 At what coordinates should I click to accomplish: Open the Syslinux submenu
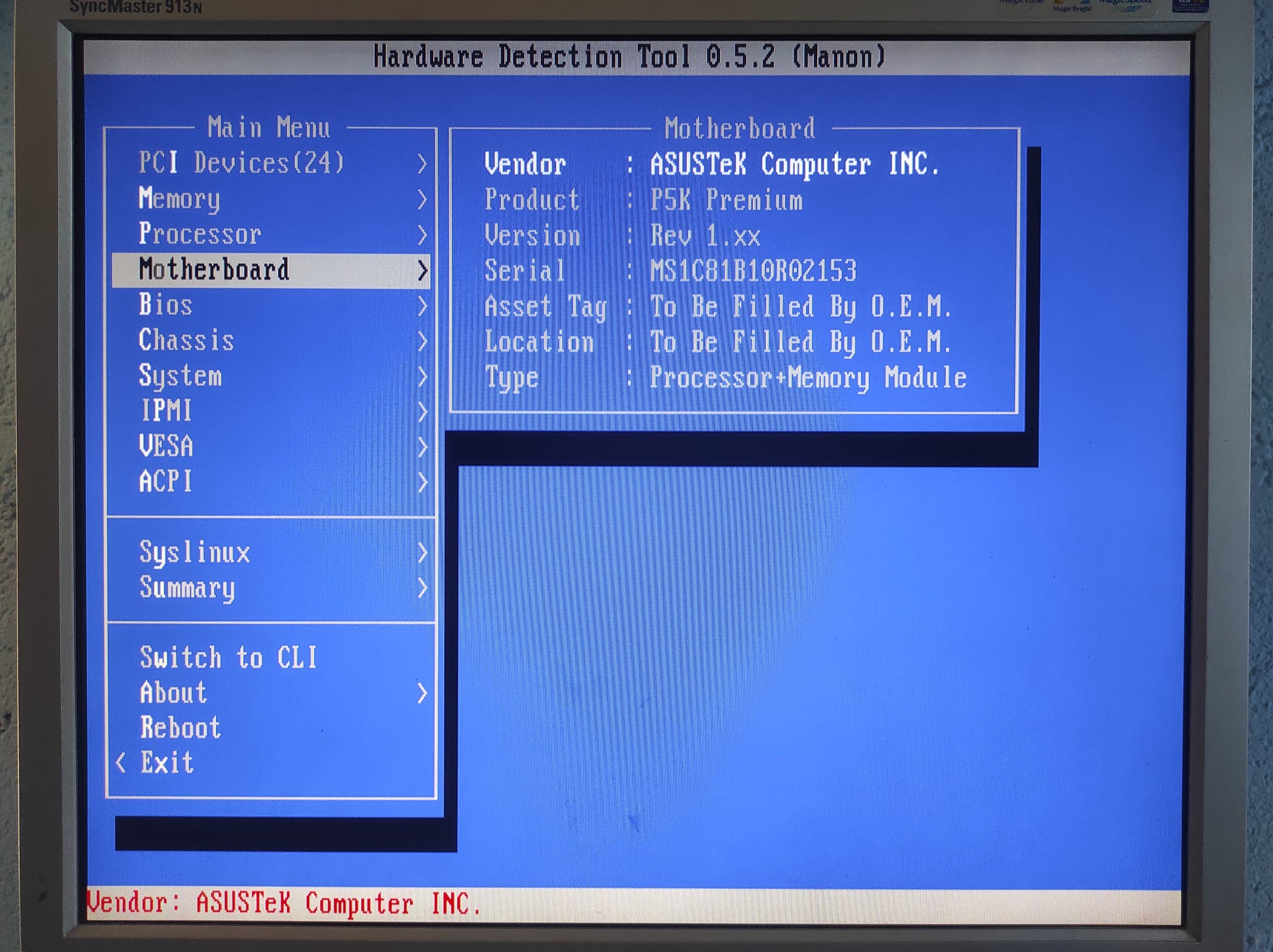(194, 552)
